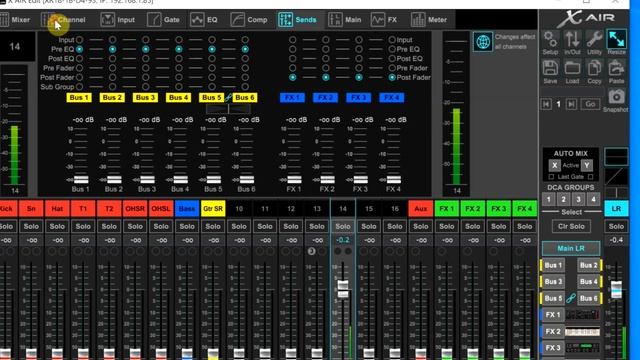Set Bus 1 tap to Post Fader
Viewport: 640px width, 360px height.
[80, 77]
